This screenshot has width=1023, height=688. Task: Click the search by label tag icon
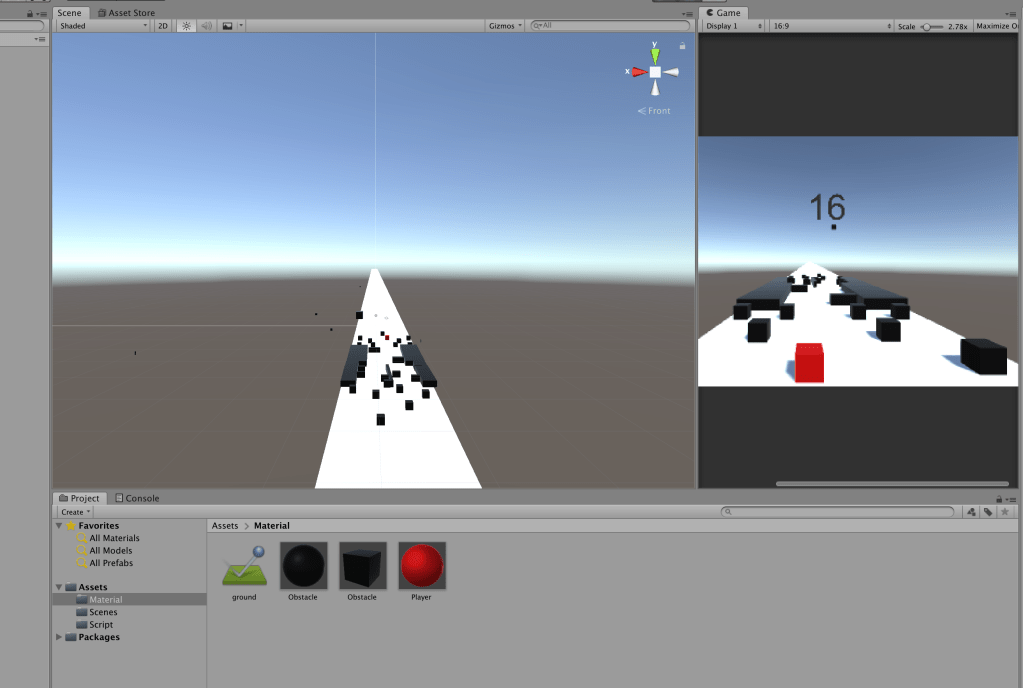[988, 512]
